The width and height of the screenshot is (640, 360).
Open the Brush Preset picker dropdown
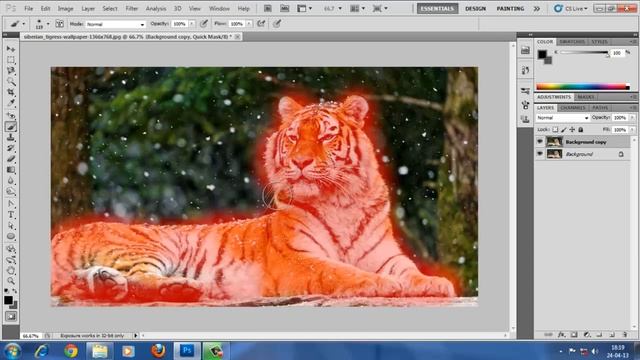pyautogui.click(x=48, y=24)
